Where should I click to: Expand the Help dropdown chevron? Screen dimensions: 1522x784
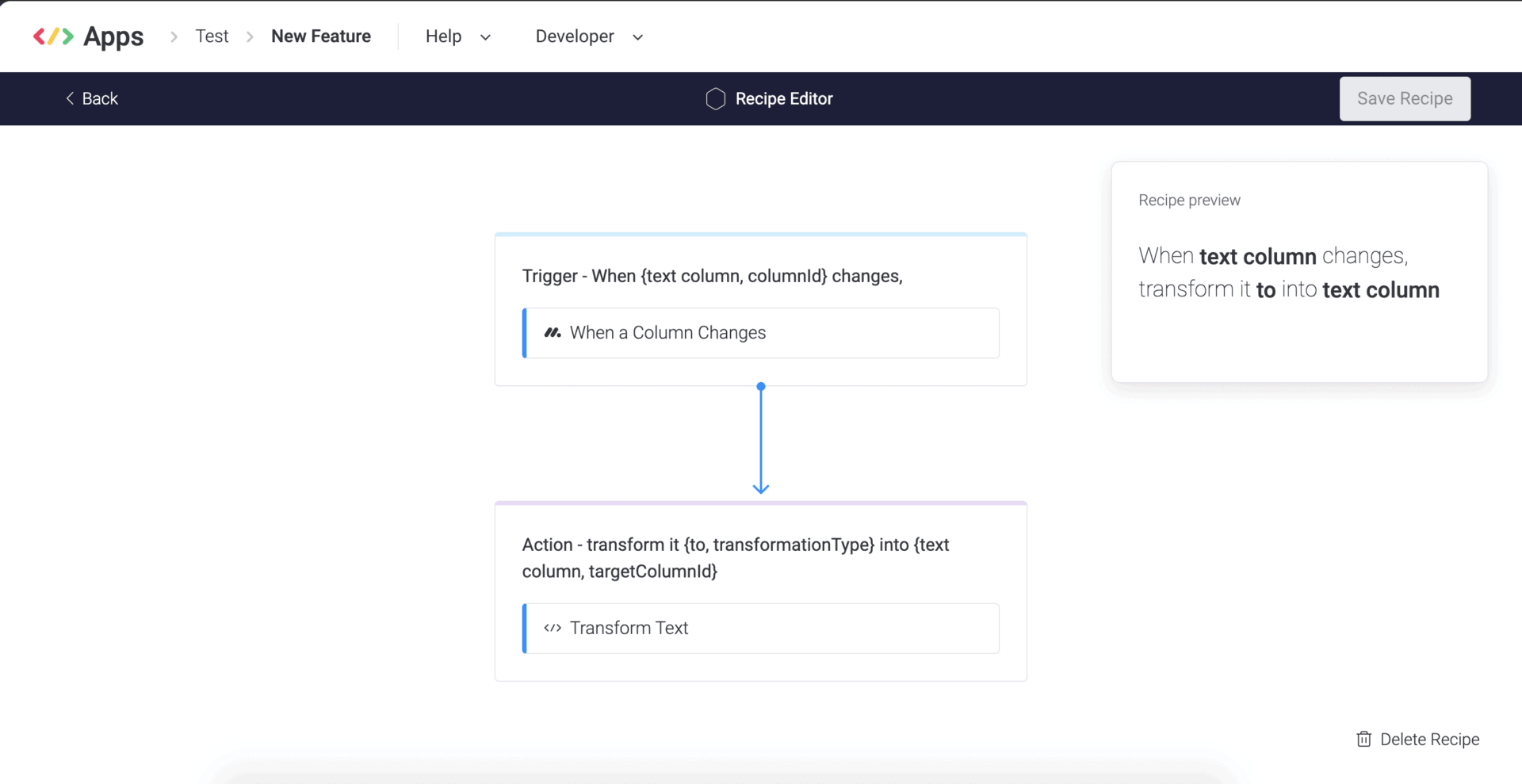pyautogui.click(x=486, y=37)
